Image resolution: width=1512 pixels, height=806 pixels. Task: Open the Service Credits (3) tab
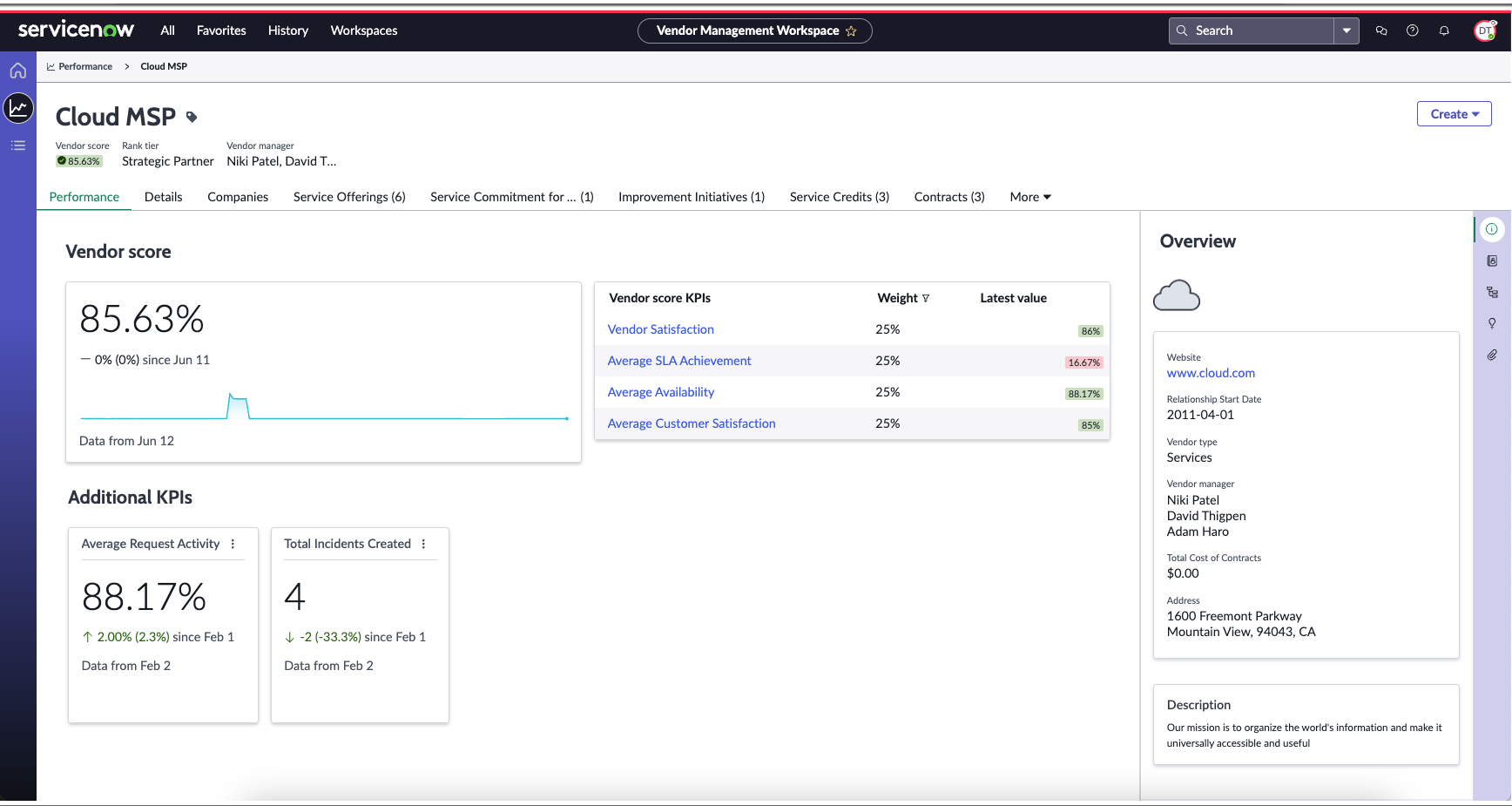840,197
